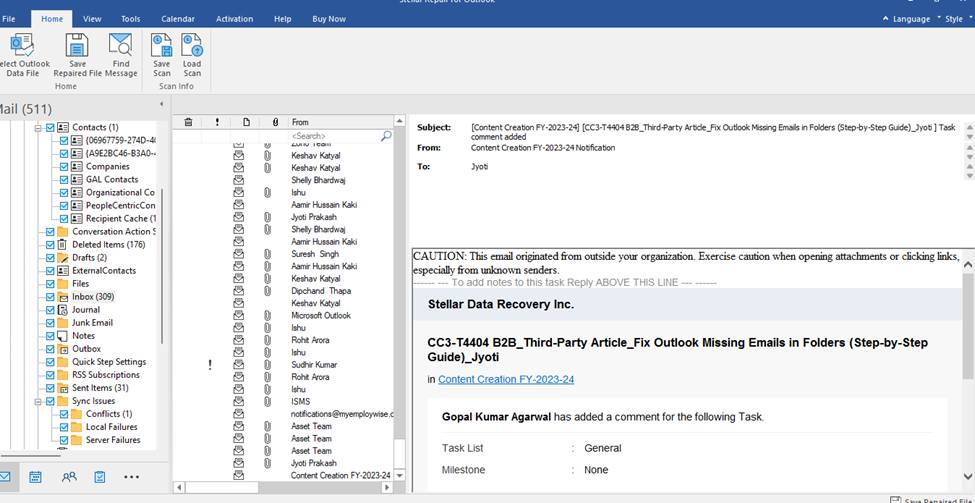Toggle the GAL Contacts checkbox
This screenshot has height=503, width=975.
tap(64, 179)
